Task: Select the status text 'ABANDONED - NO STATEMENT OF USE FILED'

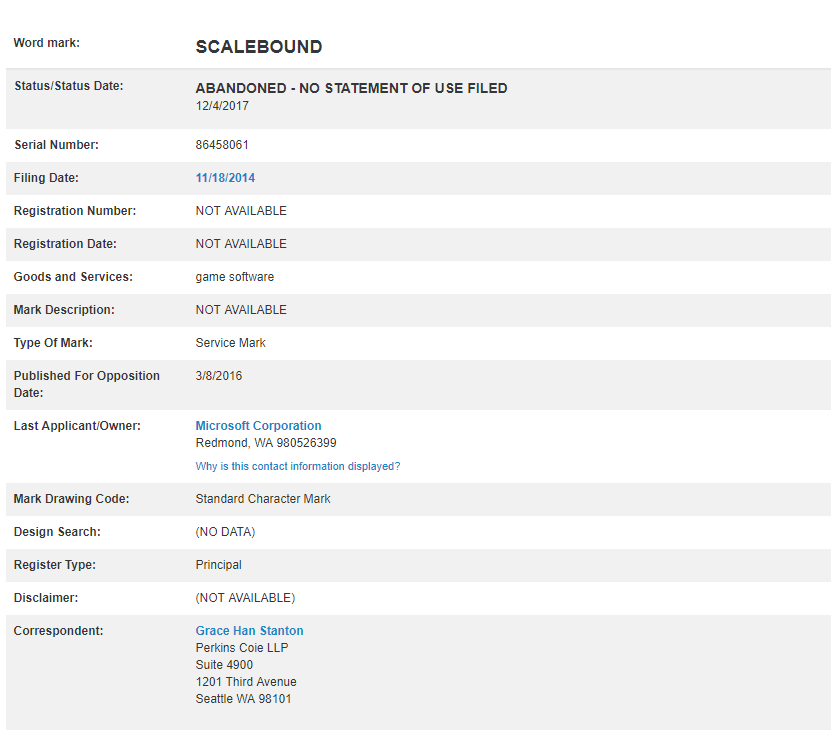Action: [x=352, y=88]
